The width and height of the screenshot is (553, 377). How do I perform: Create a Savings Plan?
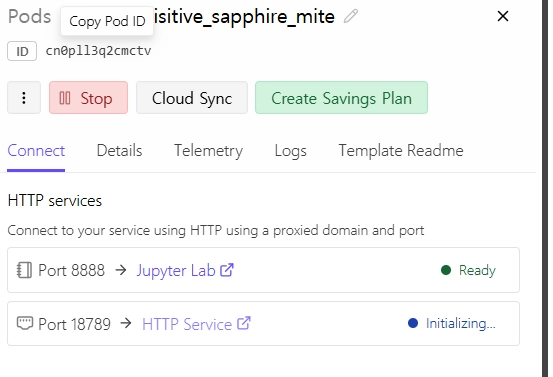coord(341,98)
